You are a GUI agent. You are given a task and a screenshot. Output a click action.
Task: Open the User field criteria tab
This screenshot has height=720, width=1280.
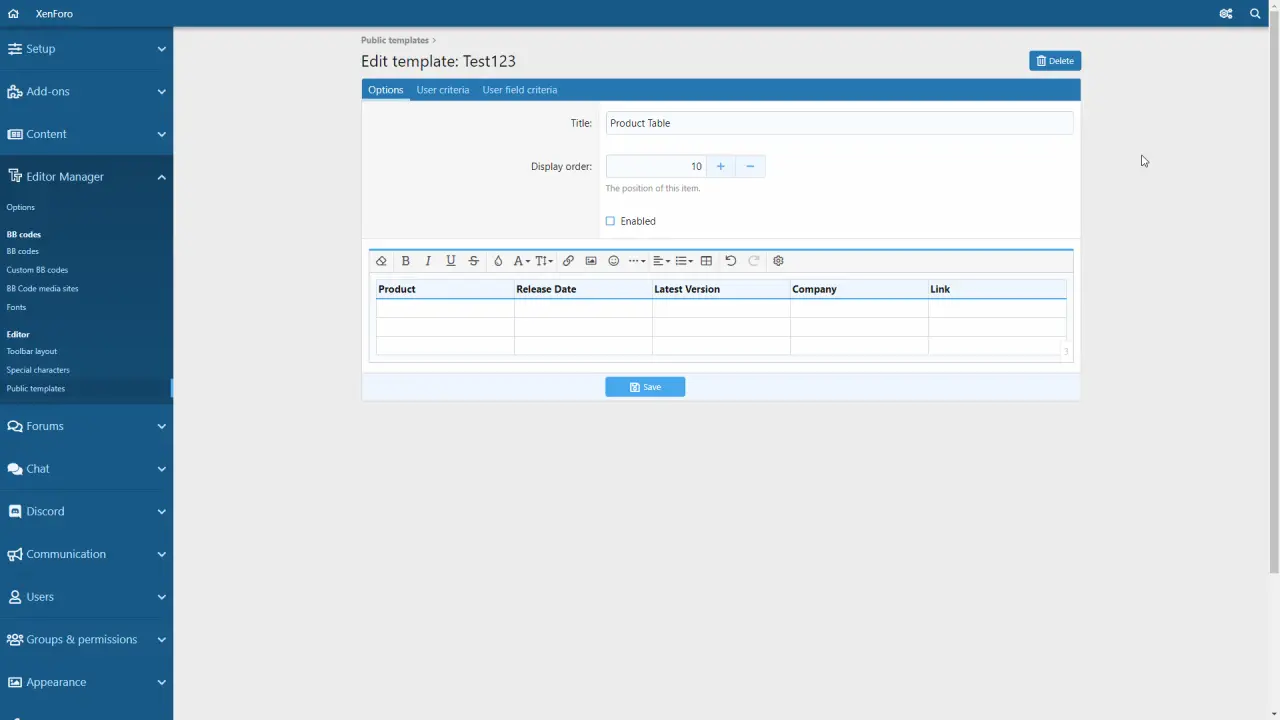pos(519,90)
